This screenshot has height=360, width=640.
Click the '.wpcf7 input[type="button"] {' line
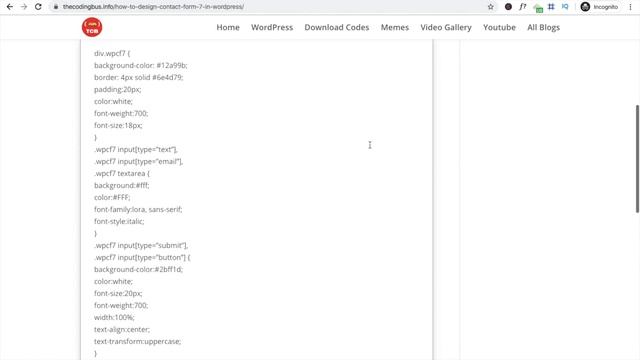click(142, 258)
